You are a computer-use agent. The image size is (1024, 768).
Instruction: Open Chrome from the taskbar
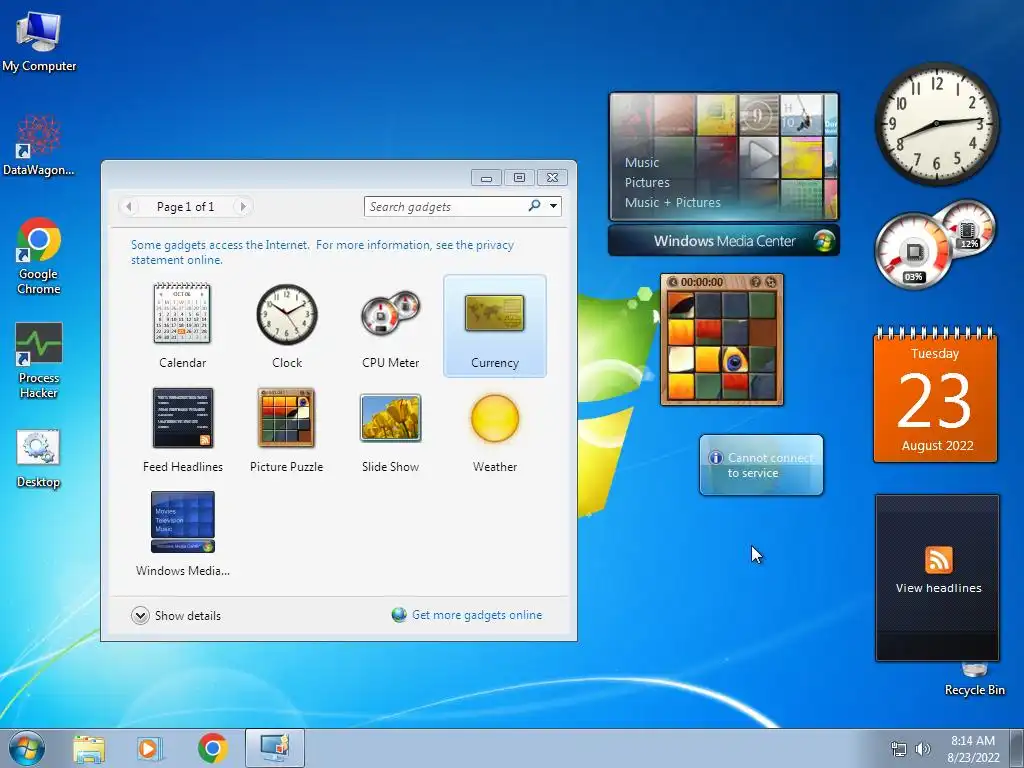212,748
